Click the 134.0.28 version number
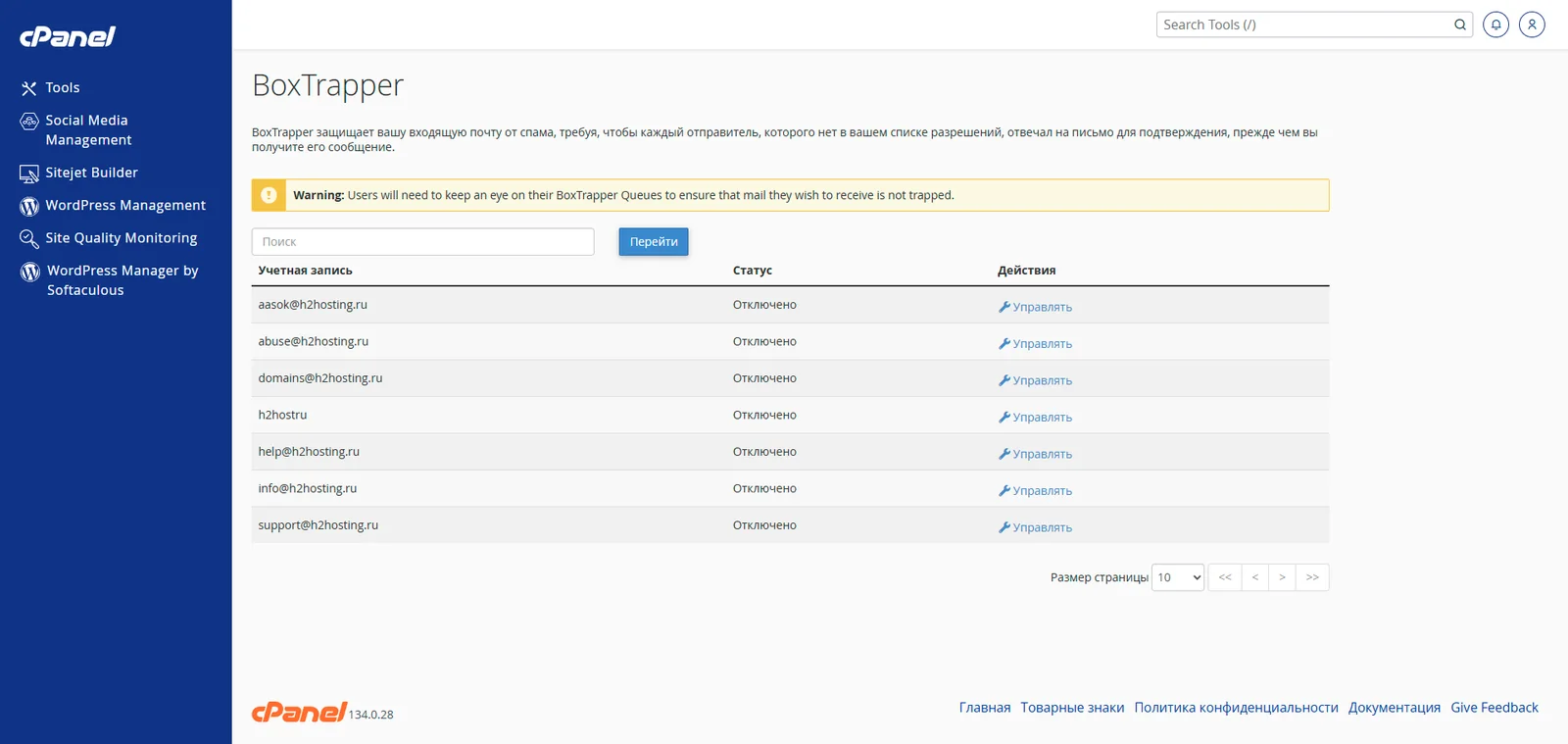1568x744 pixels. (x=371, y=715)
